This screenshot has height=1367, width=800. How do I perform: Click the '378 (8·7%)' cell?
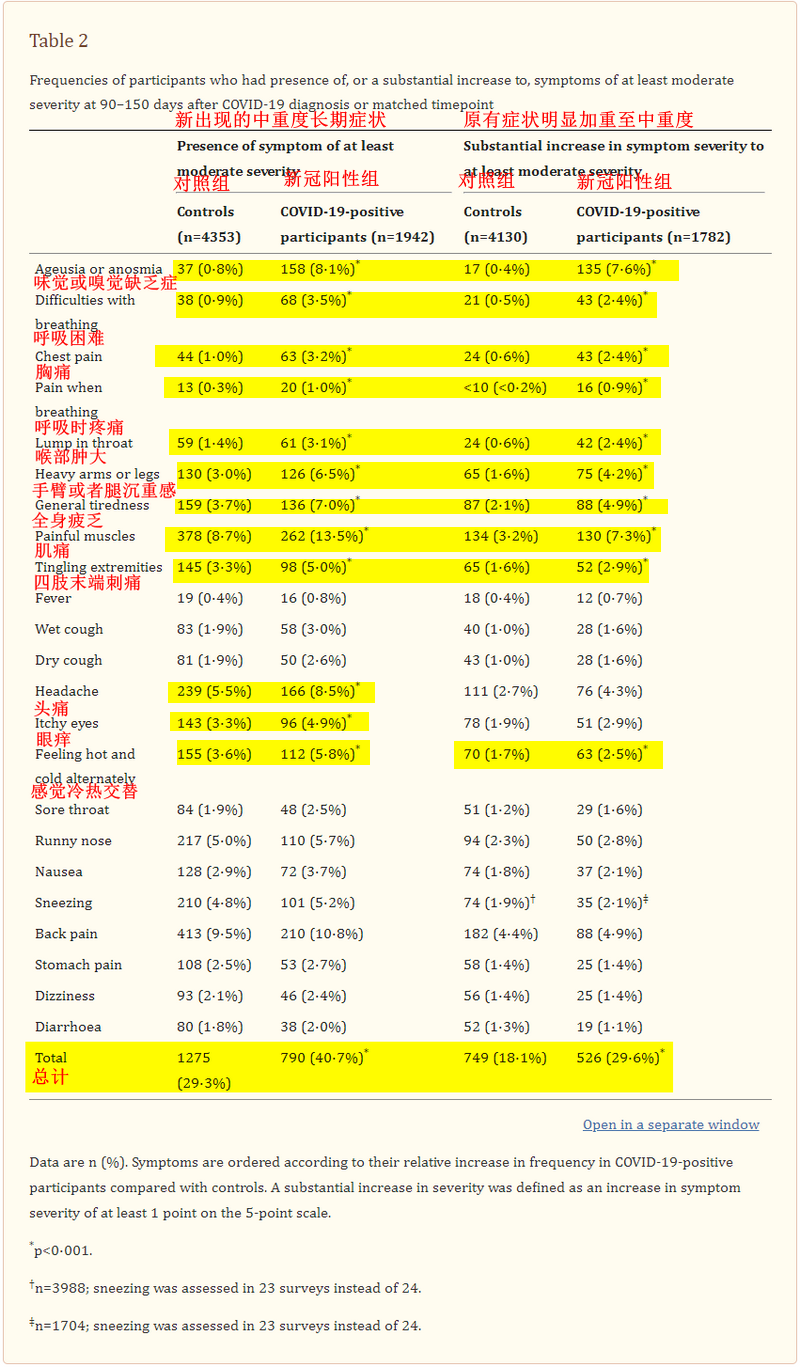[x=213, y=536]
